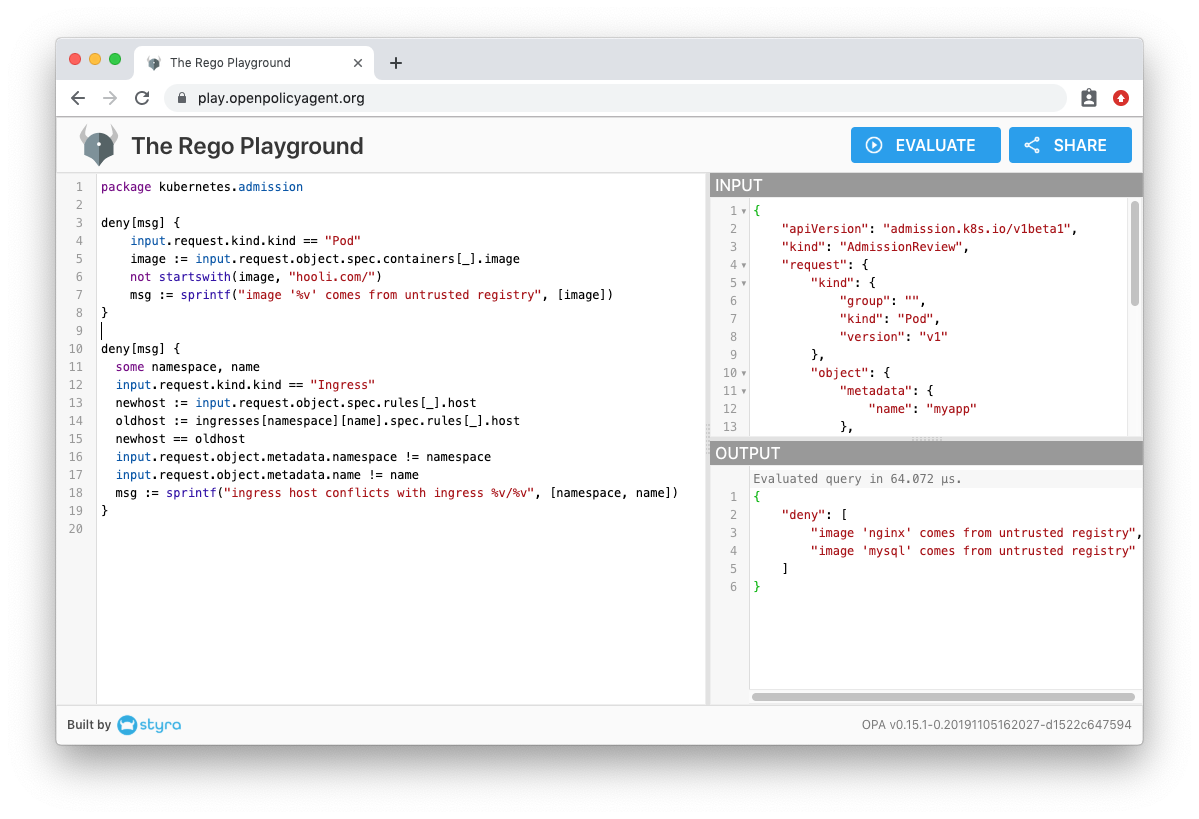1199x819 pixels.
Task: Collapse the root JSON object on line 1
Action: [744, 211]
